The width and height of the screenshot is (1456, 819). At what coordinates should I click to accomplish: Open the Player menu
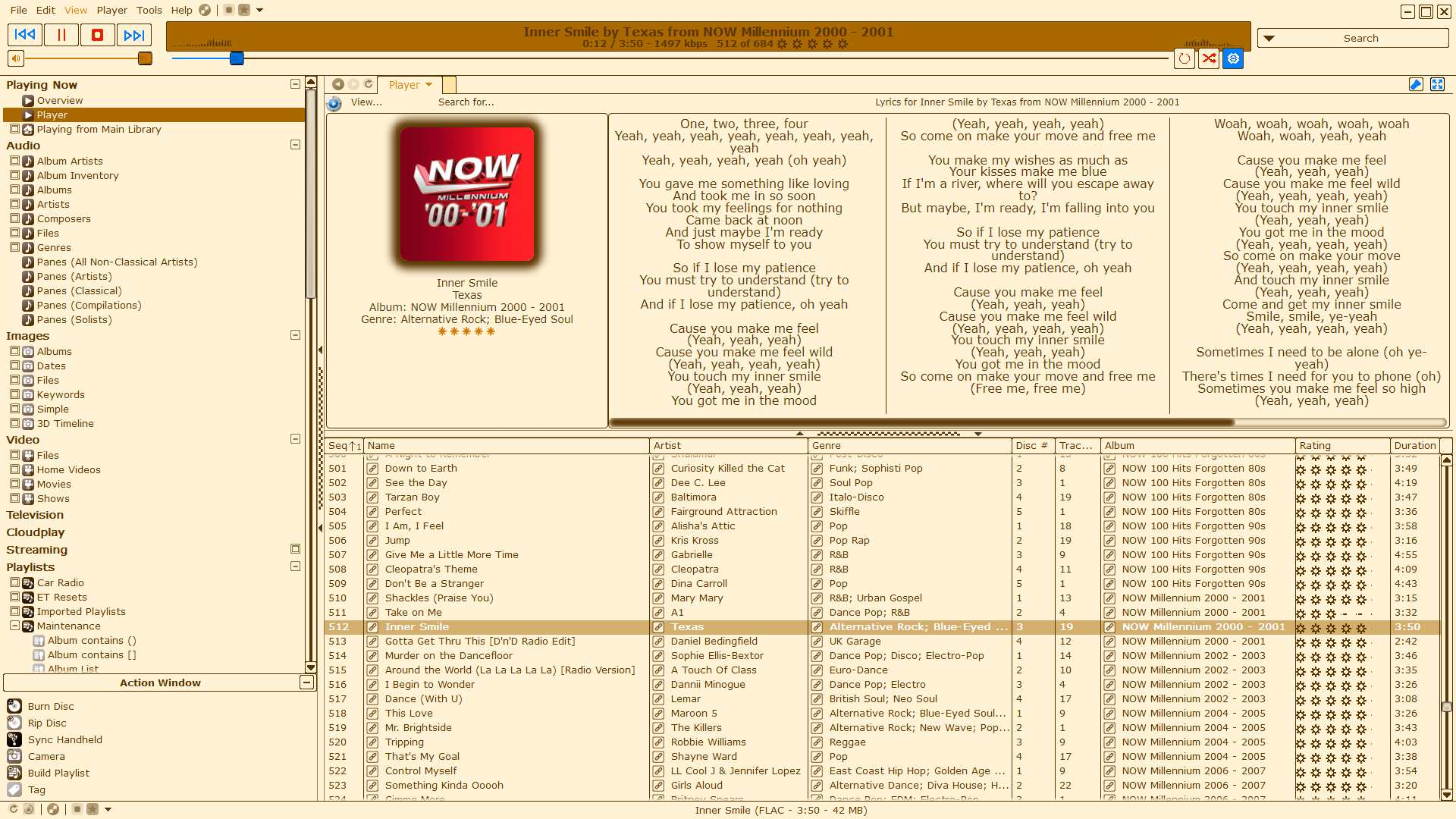tap(111, 10)
